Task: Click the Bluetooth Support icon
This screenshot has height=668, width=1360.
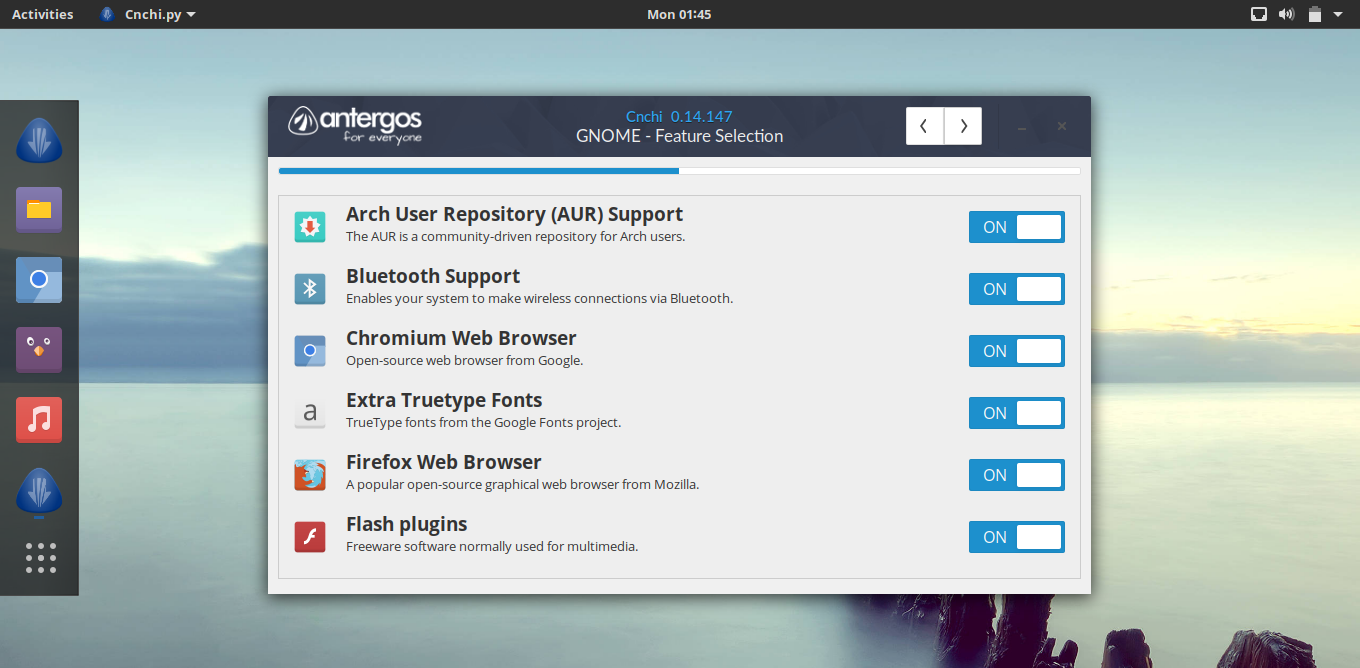Action: (310, 289)
